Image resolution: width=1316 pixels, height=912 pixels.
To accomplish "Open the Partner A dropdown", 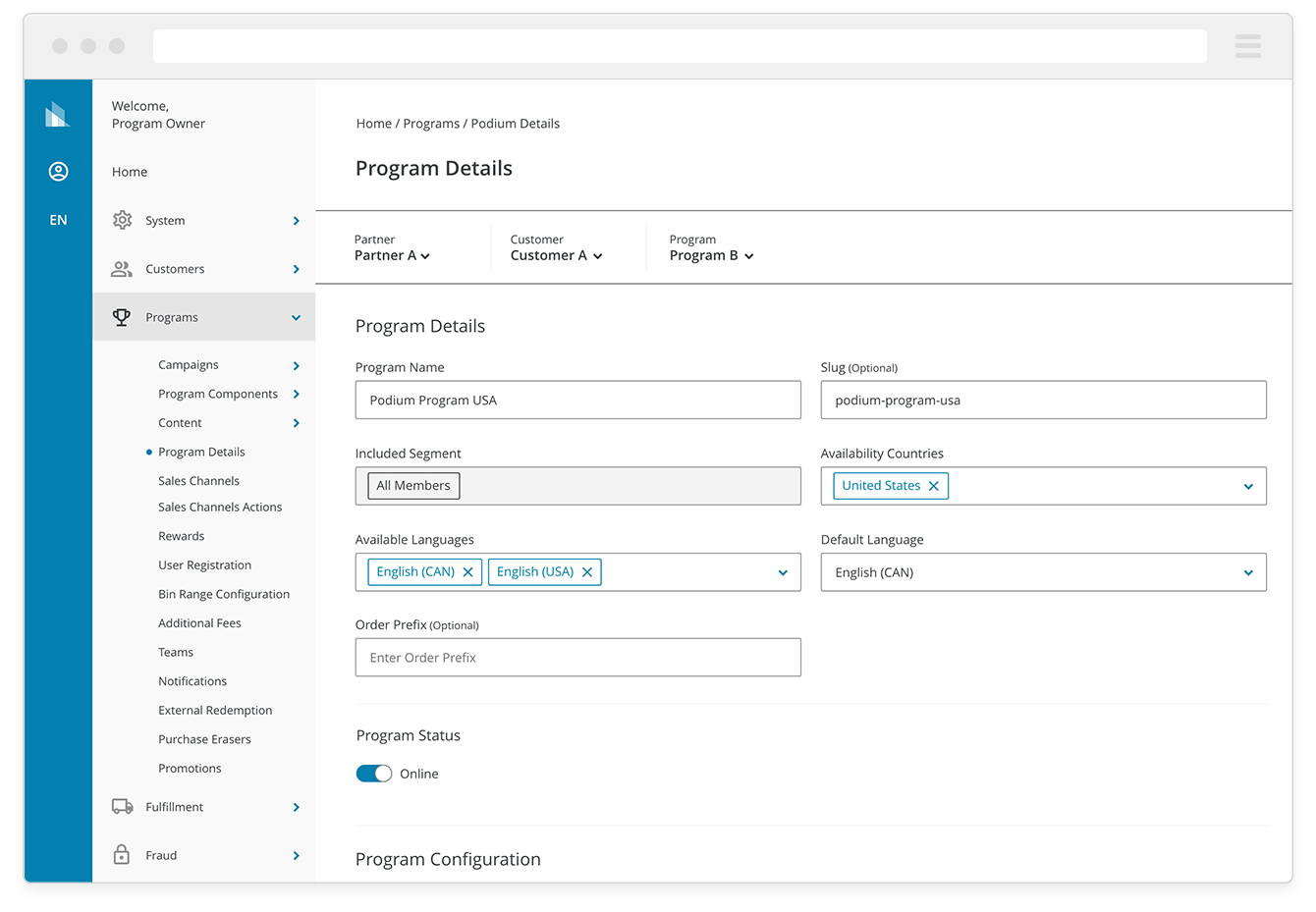I will pyautogui.click(x=392, y=255).
